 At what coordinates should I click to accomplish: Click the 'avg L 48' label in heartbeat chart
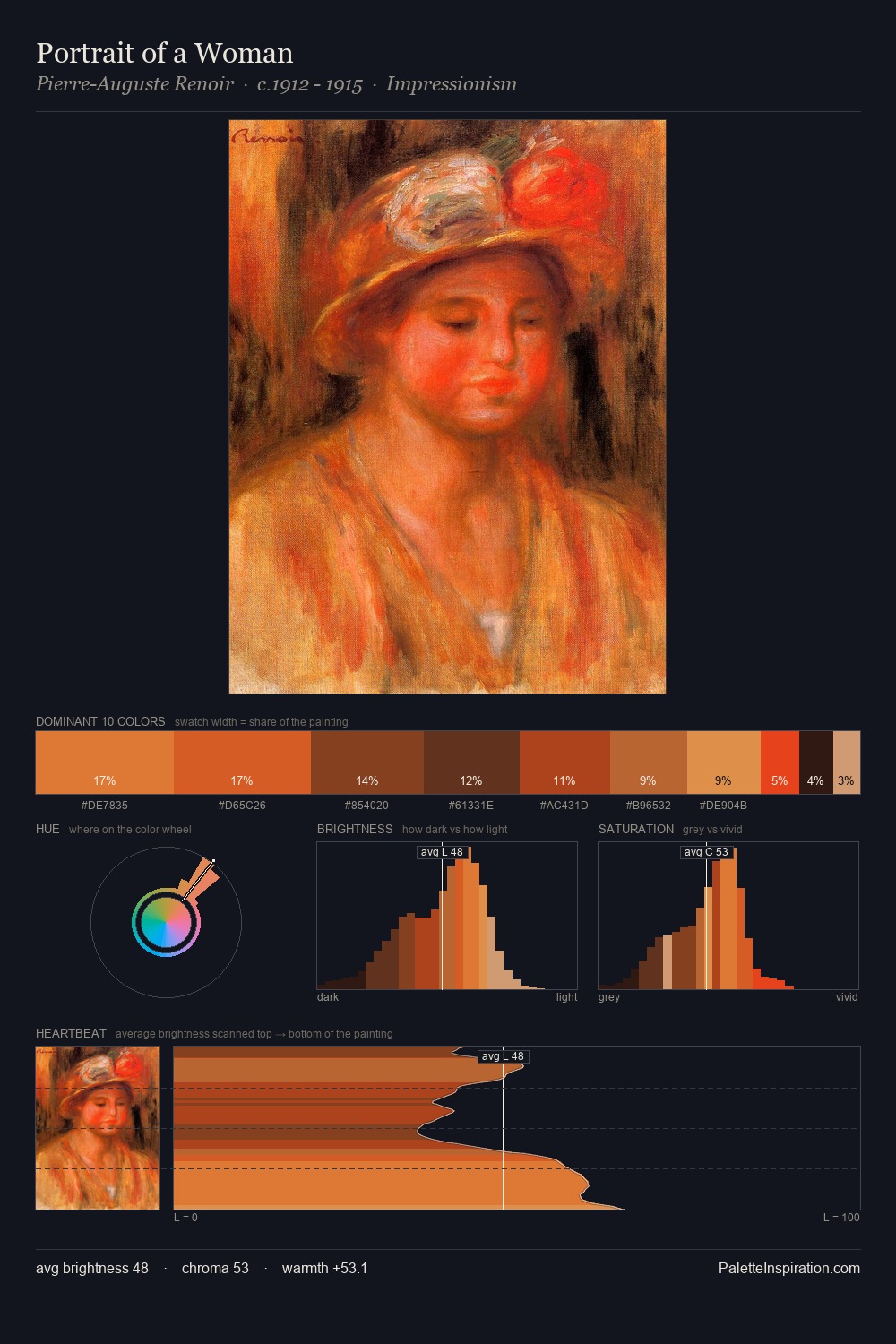503,1056
